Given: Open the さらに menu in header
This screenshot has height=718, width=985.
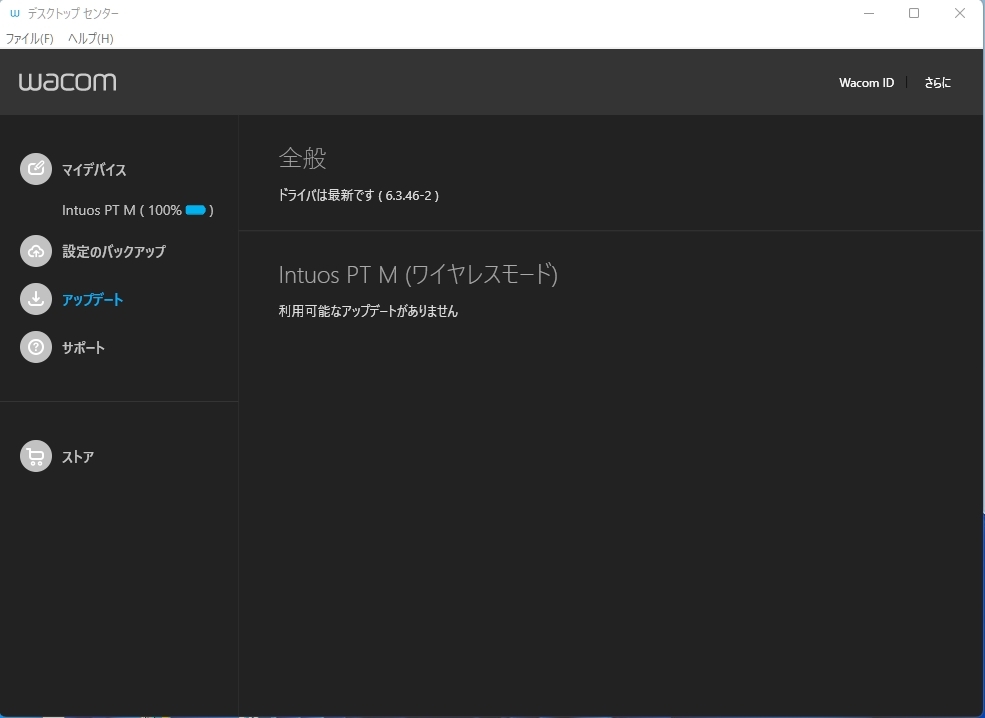Looking at the screenshot, I should pos(937,83).
